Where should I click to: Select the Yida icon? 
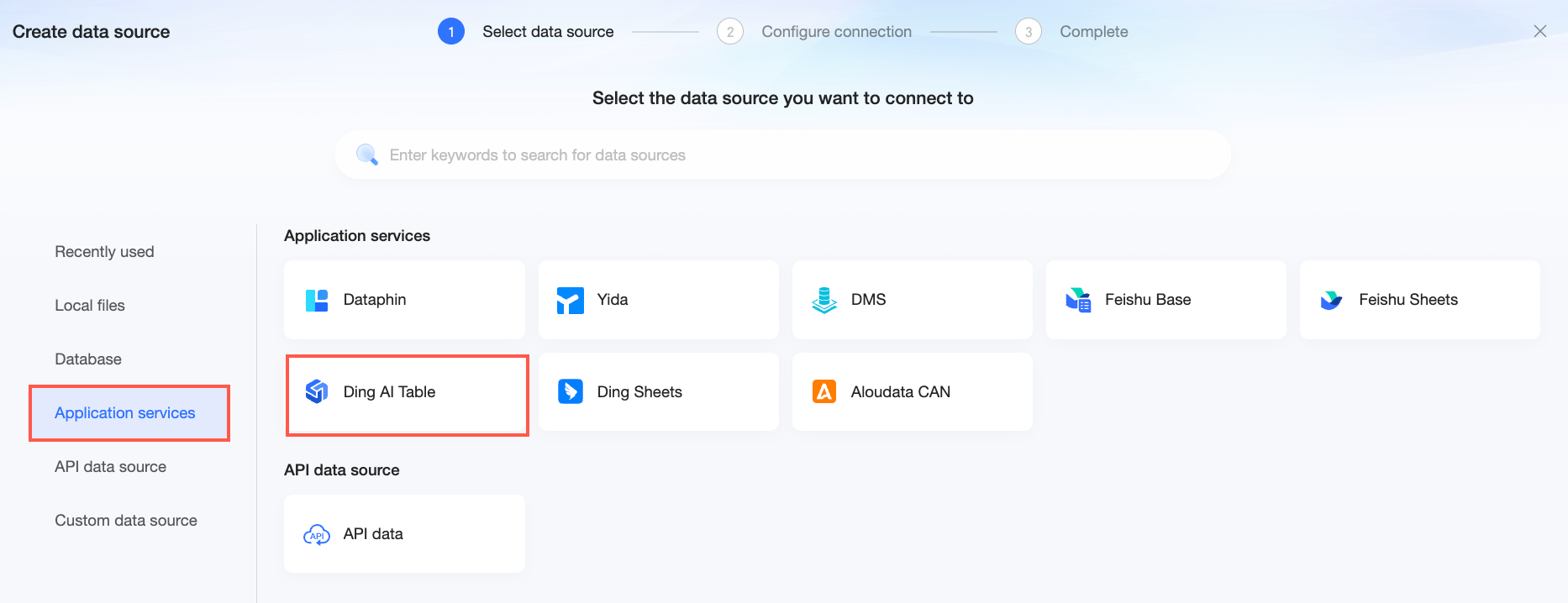pyautogui.click(x=571, y=300)
